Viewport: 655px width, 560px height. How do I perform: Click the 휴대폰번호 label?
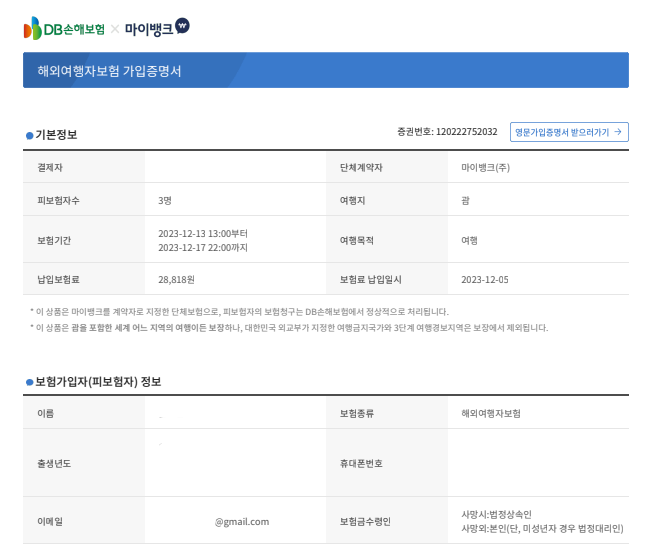click(x=361, y=463)
